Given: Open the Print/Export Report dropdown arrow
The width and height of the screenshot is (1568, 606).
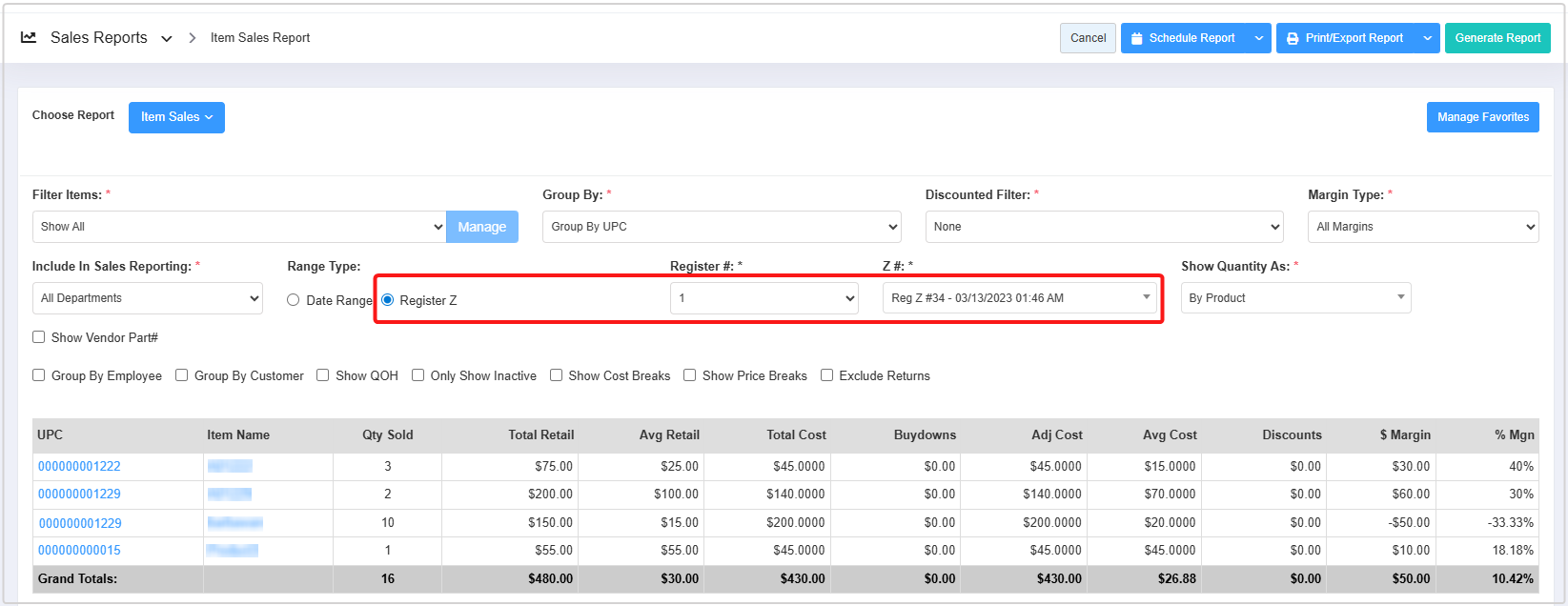Looking at the screenshot, I should pos(1427,38).
